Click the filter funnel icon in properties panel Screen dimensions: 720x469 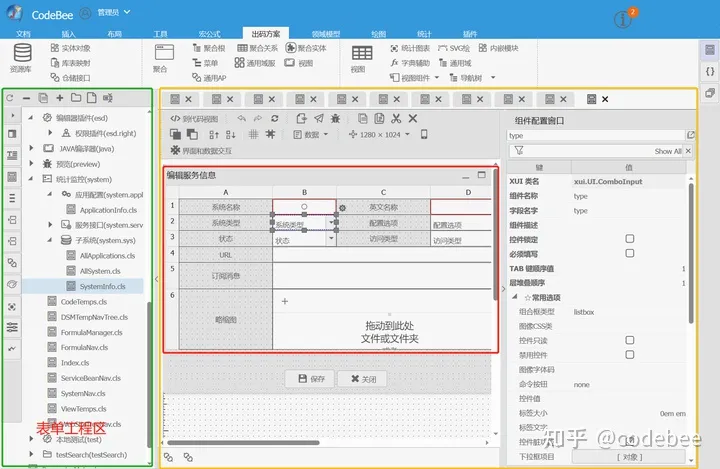(518, 151)
